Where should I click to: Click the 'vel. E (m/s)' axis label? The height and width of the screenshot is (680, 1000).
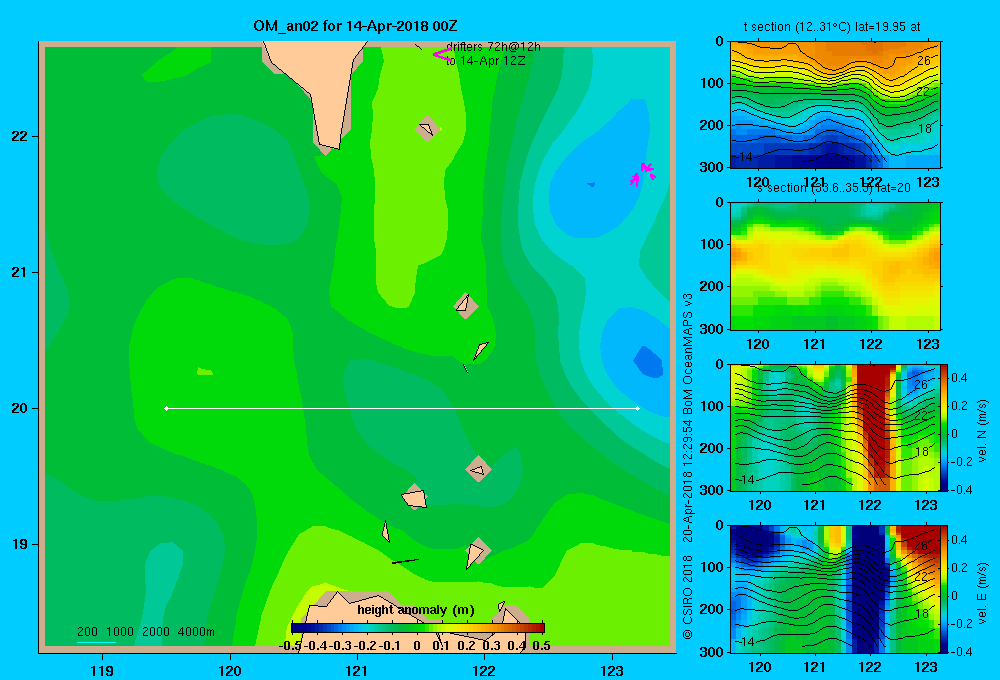983,592
